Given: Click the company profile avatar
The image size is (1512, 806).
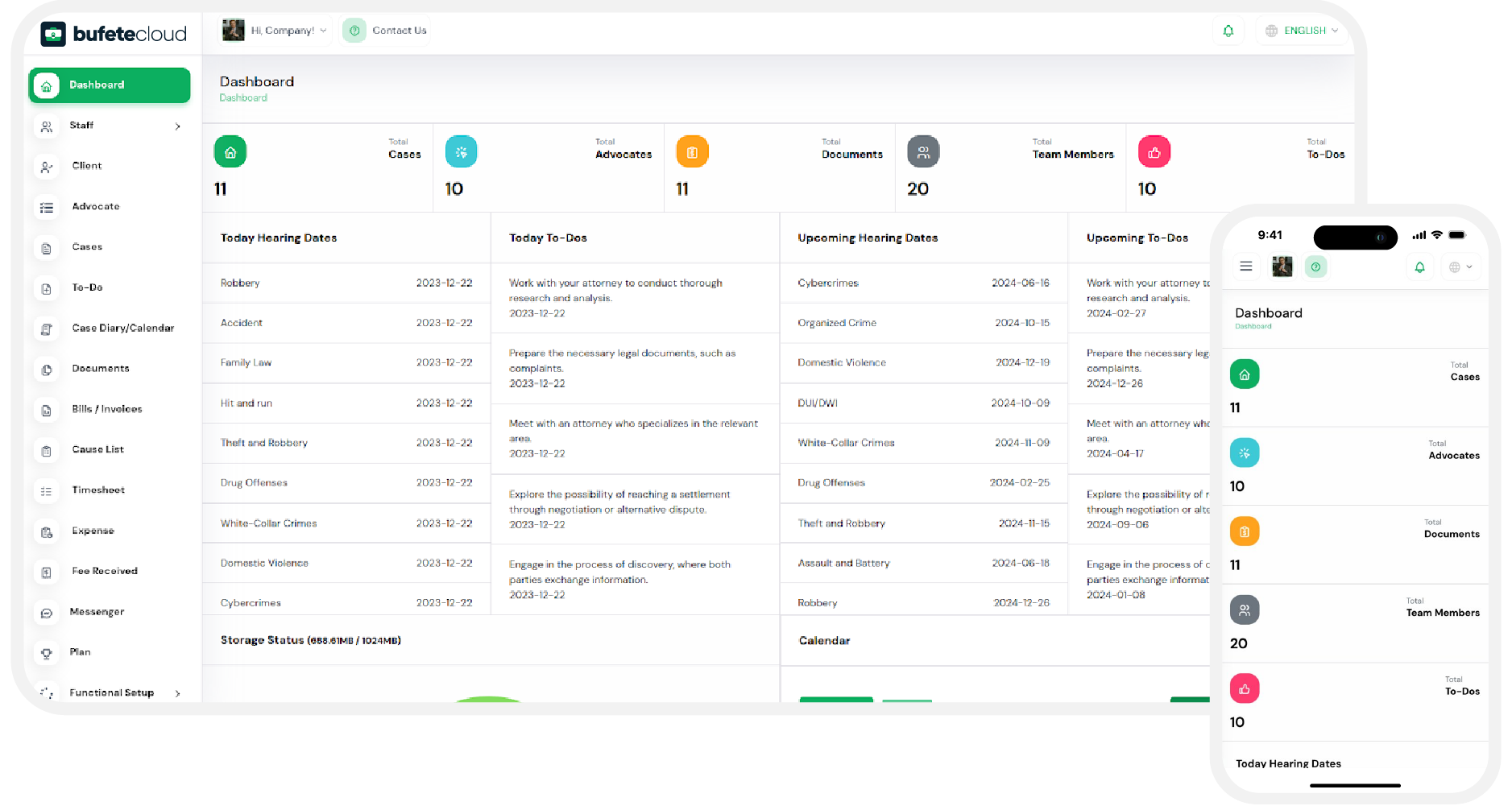Looking at the screenshot, I should (233, 31).
